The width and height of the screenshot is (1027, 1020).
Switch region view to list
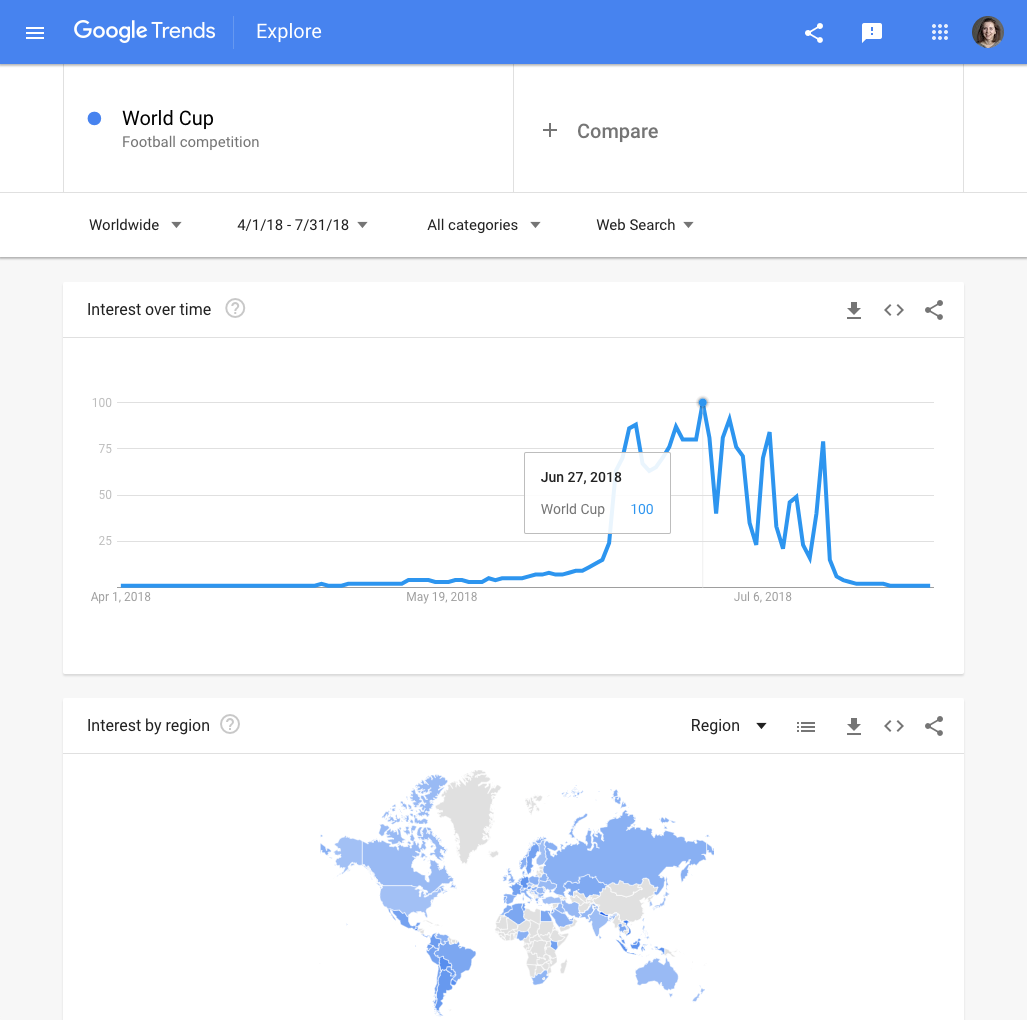pyautogui.click(x=806, y=727)
